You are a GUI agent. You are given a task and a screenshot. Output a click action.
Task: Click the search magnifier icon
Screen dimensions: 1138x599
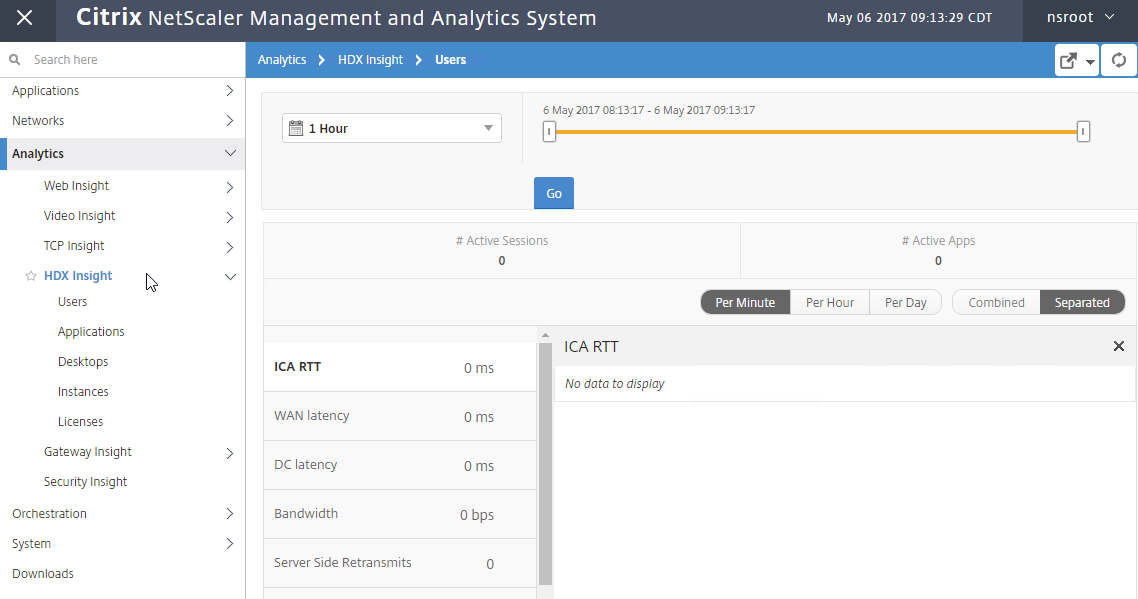[x=15, y=60]
